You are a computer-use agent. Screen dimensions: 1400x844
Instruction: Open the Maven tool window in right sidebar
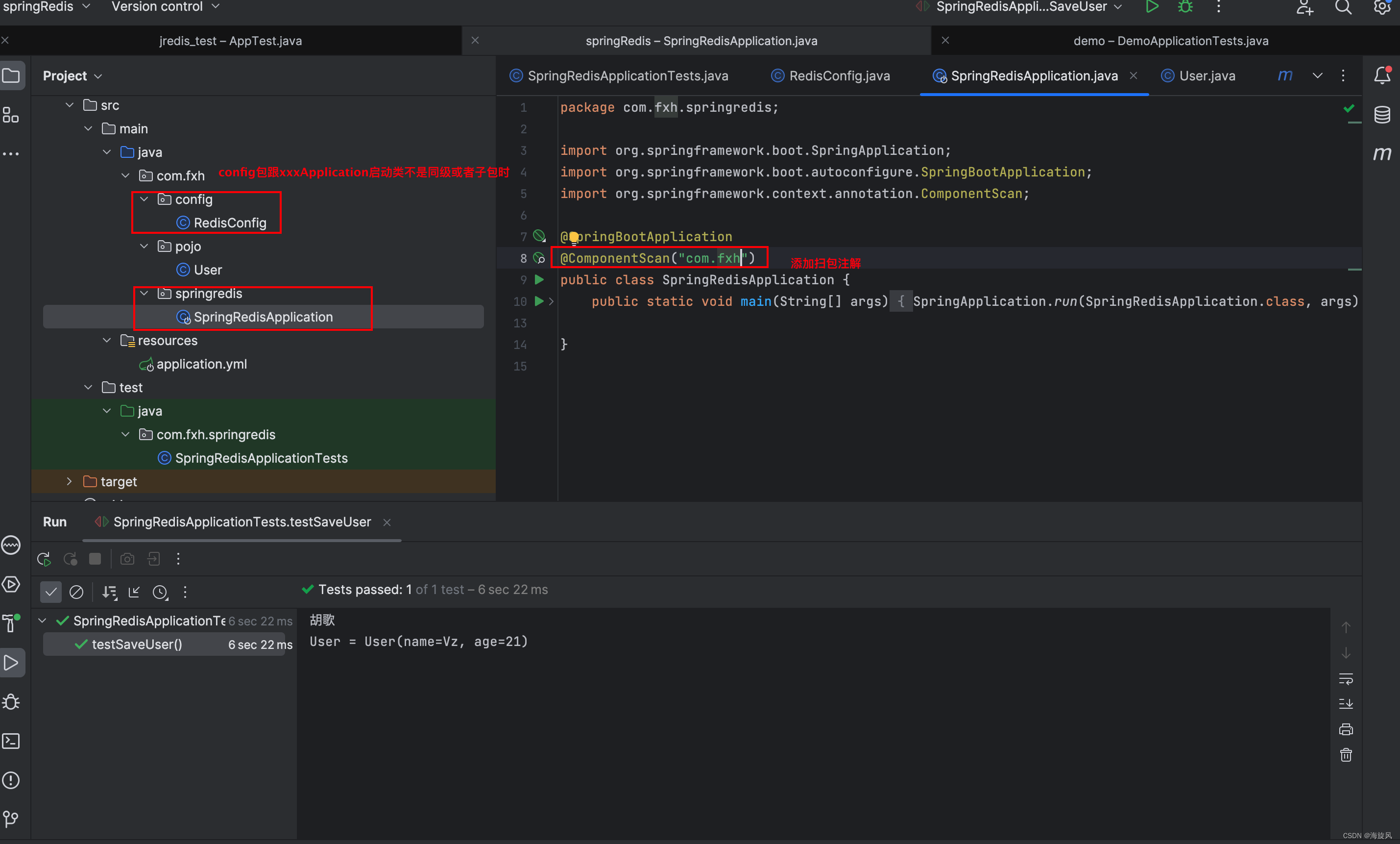[1382, 153]
